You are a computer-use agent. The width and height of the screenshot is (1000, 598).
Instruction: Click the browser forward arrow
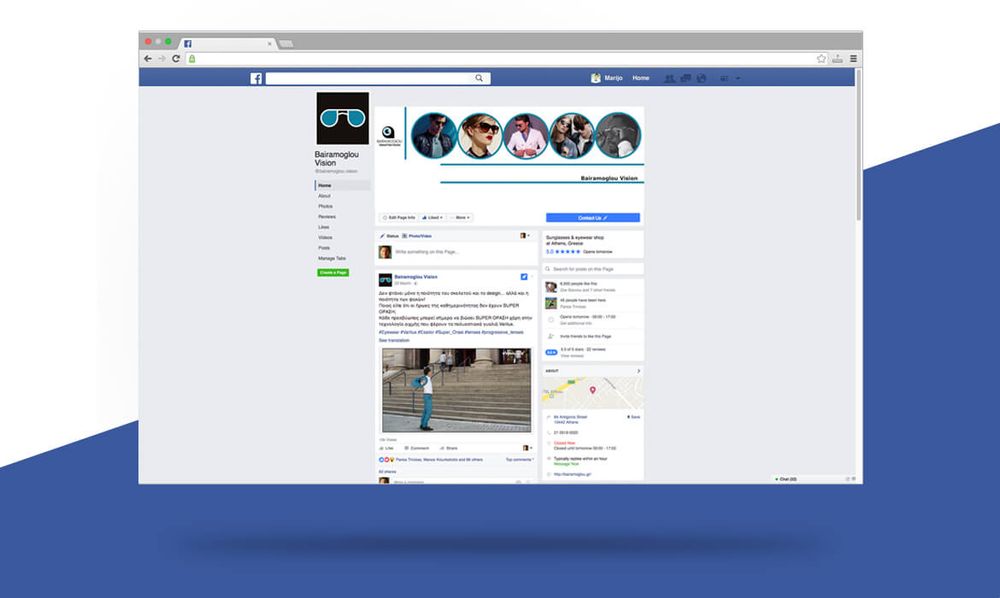click(x=162, y=59)
